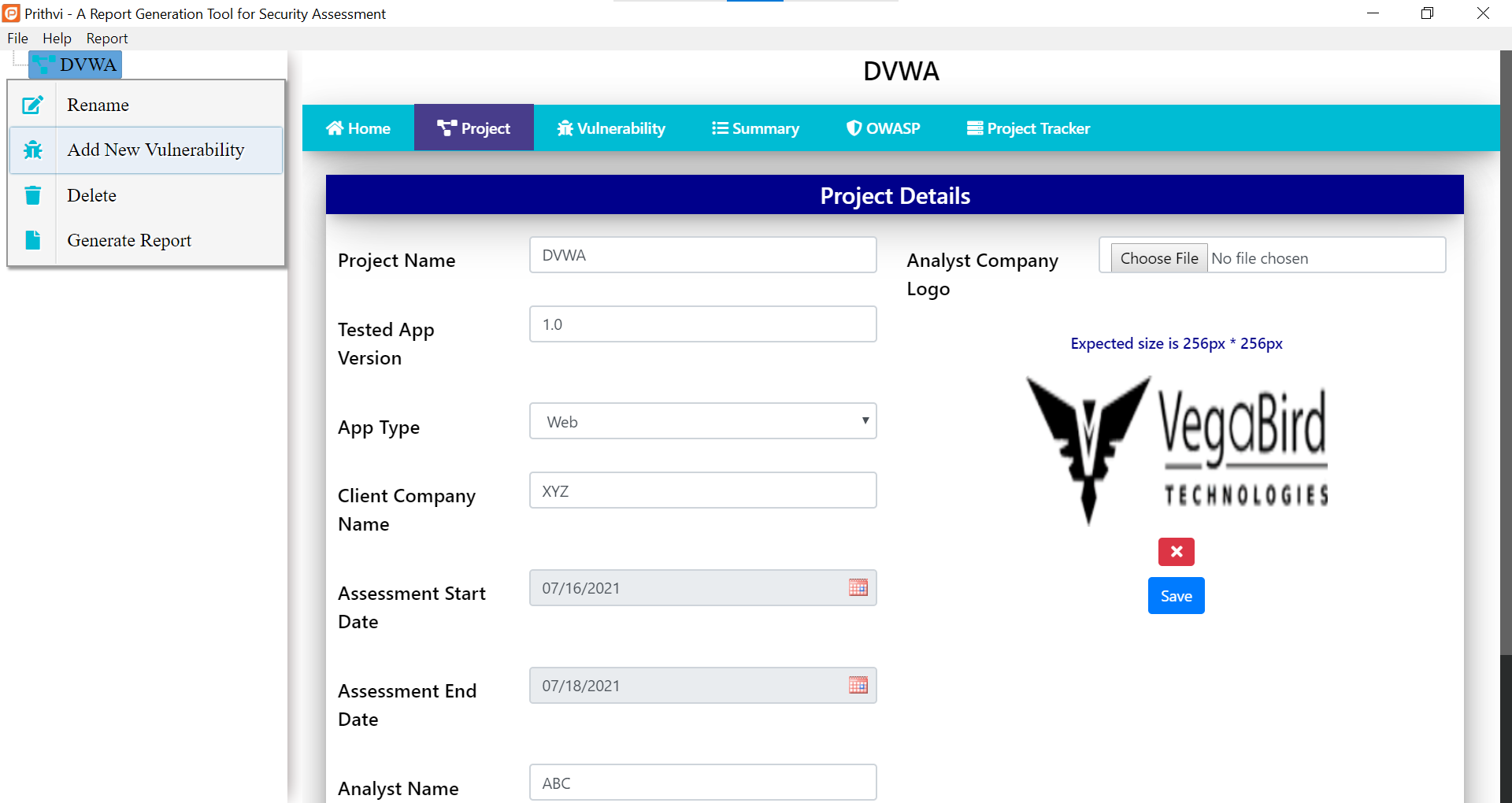Click the trash can Delete icon
The height and width of the screenshot is (803, 1512).
(x=32, y=195)
